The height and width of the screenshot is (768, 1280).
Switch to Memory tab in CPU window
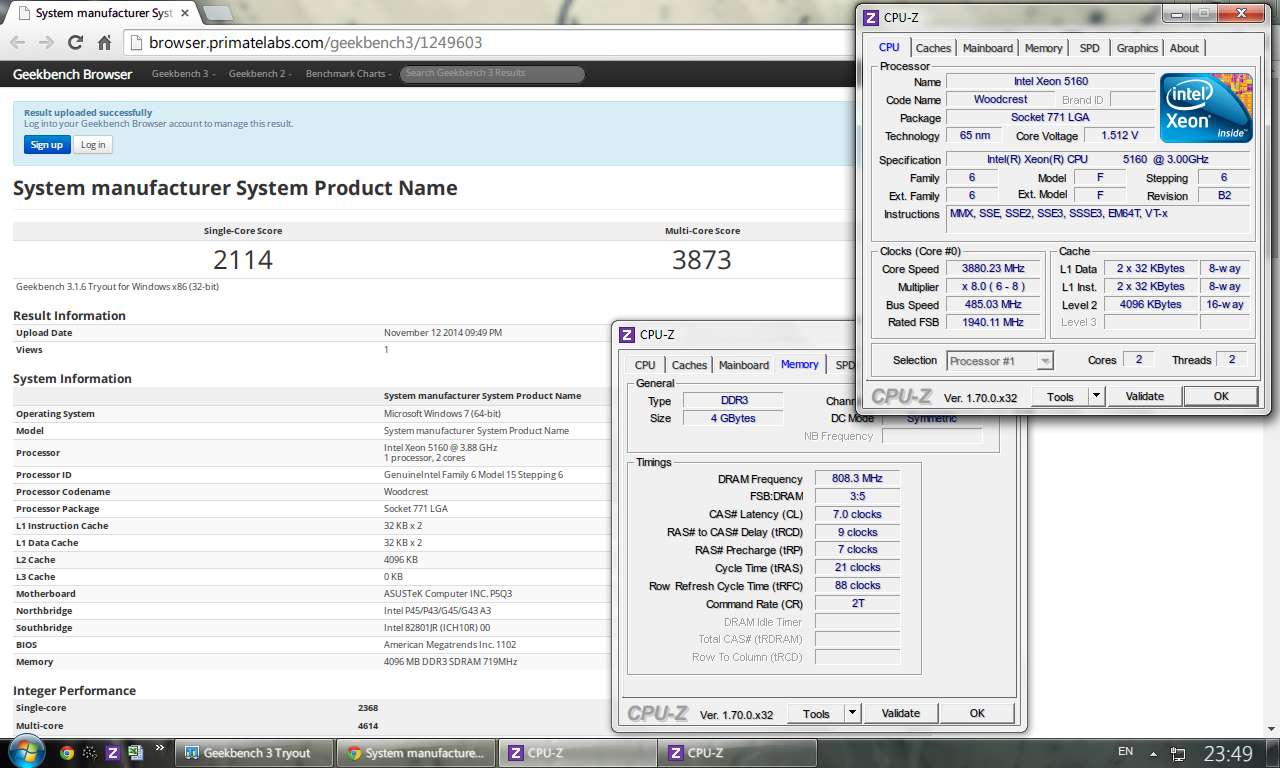(1043, 48)
